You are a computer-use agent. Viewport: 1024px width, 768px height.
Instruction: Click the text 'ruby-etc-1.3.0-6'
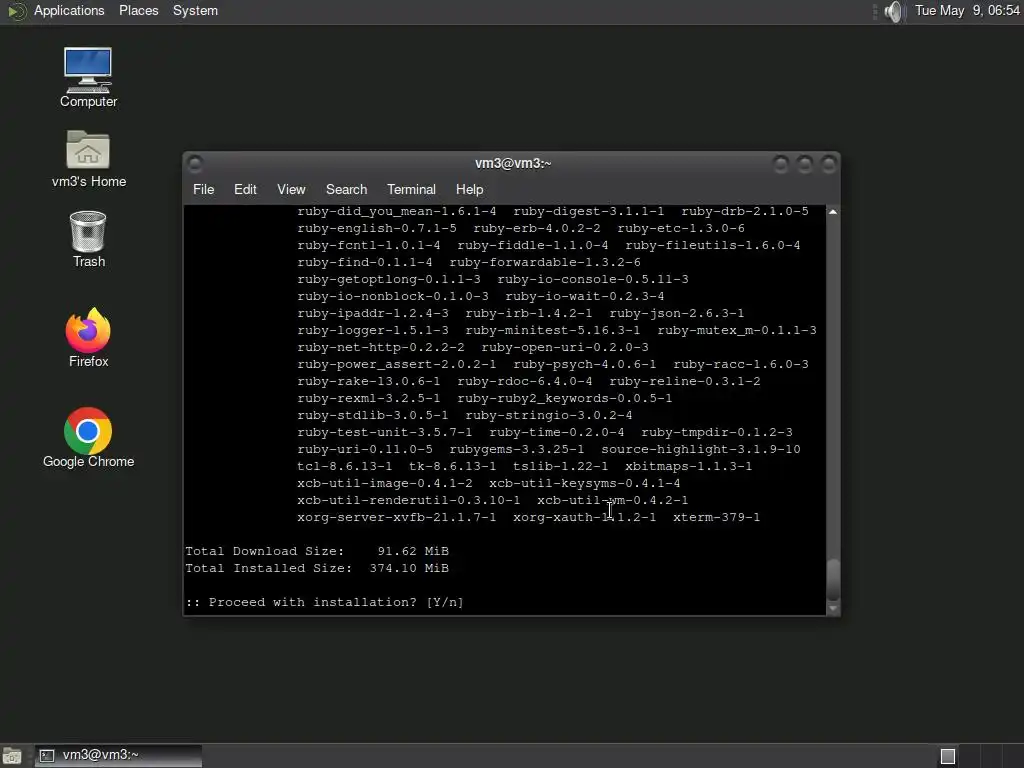tap(680, 229)
